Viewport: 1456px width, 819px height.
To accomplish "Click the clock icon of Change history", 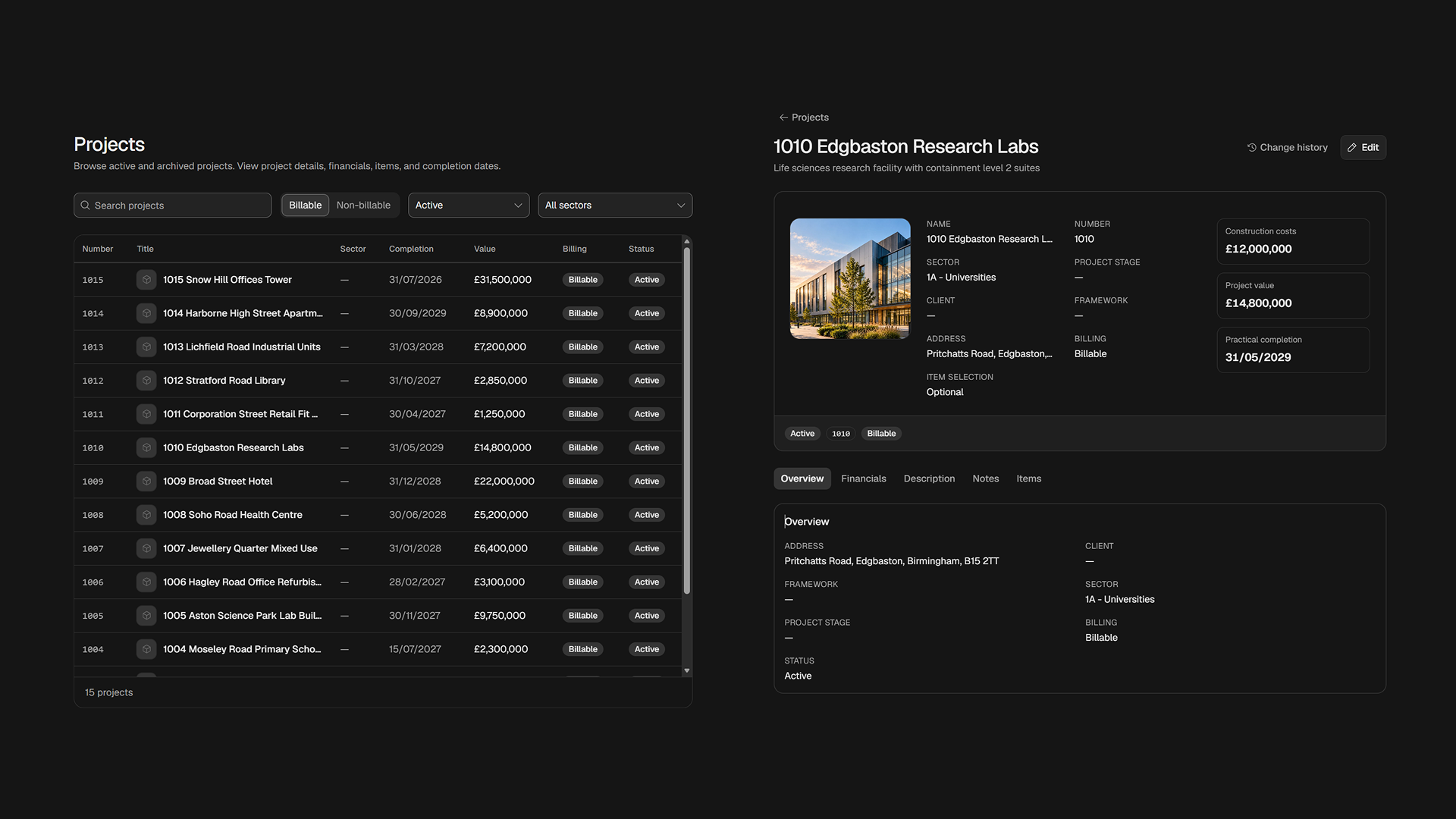I will tap(1252, 148).
